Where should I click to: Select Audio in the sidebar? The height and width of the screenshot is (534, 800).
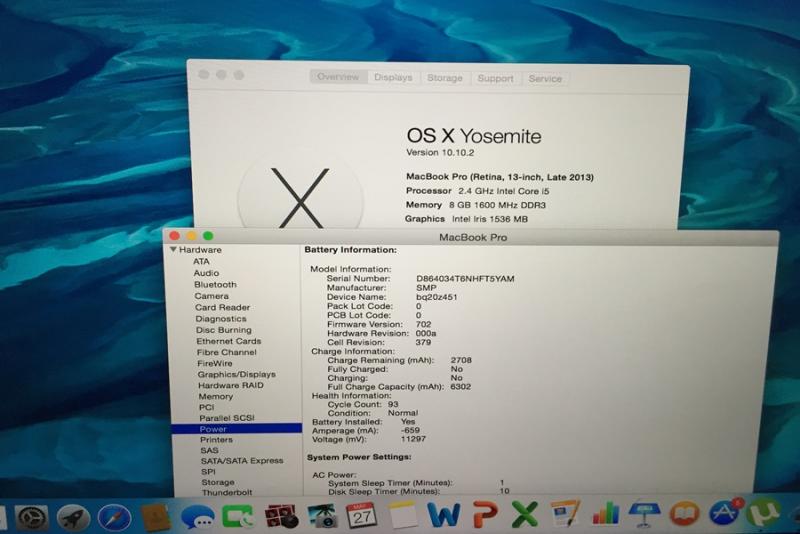point(206,273)
